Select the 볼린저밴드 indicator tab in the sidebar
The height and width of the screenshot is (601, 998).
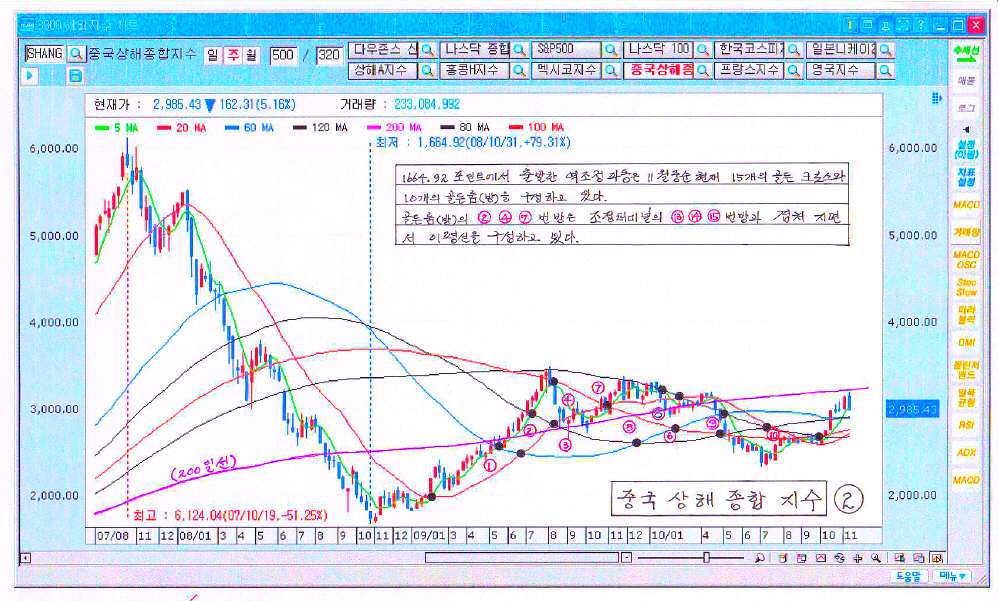966,369
